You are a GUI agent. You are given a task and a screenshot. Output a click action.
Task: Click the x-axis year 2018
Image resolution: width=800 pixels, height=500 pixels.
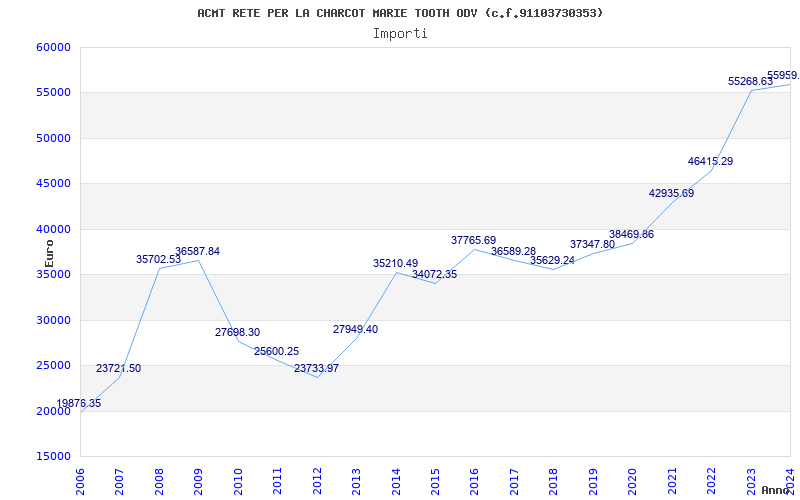[554, 482]
